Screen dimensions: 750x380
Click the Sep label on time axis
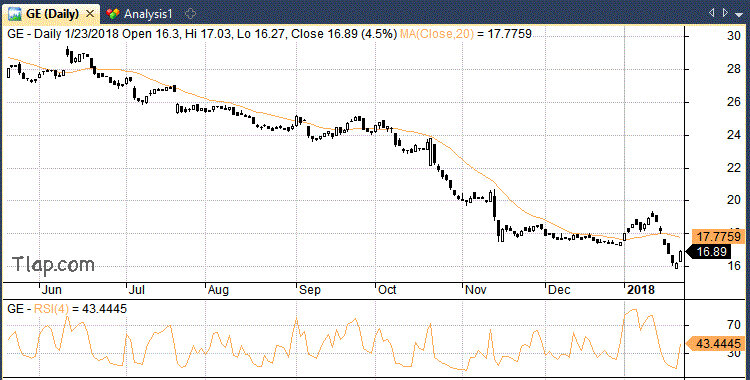(x=309, y=290)
